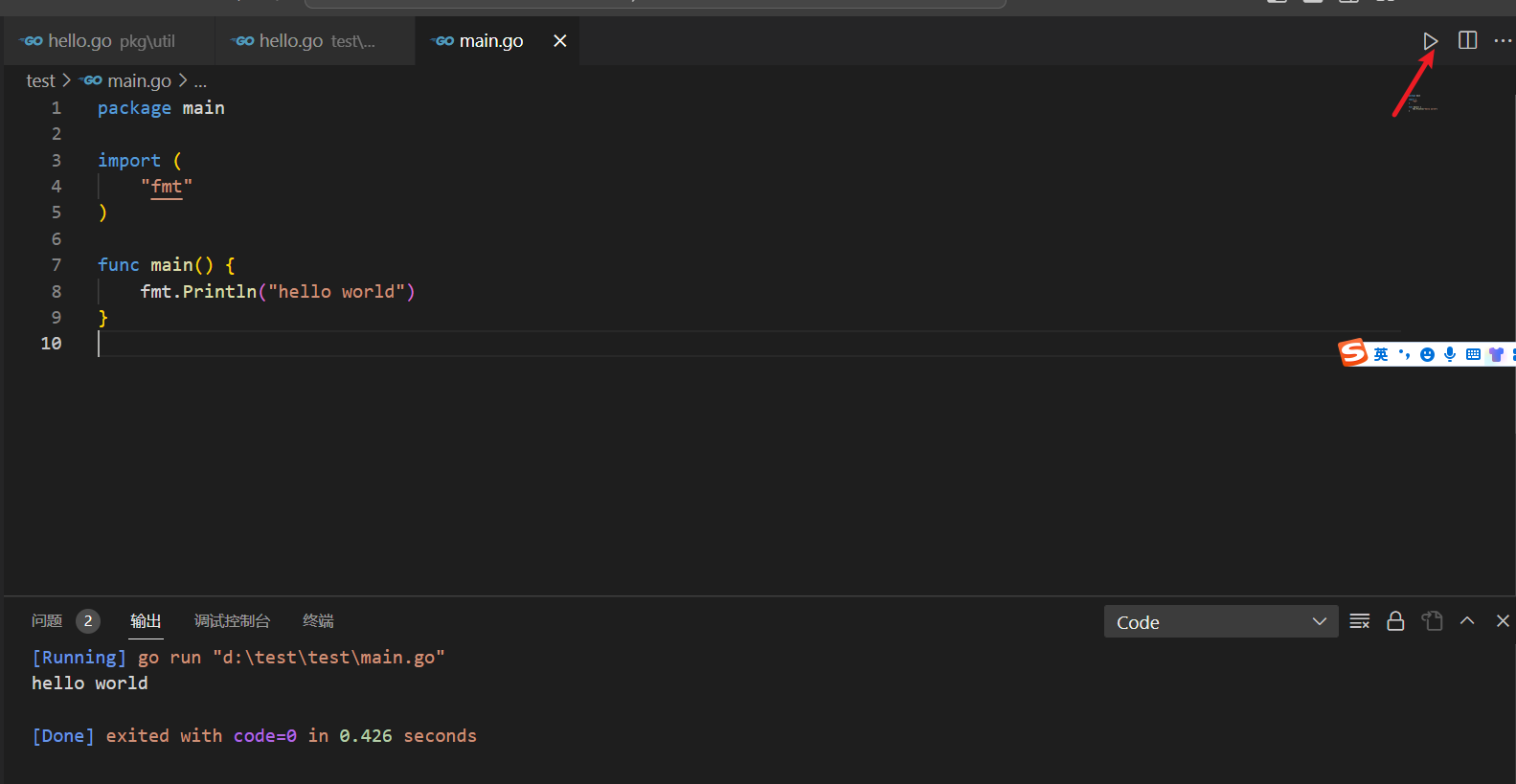Place cursor on line number 10
This screenshot has height=784, width=1516.
coord(52,344)
